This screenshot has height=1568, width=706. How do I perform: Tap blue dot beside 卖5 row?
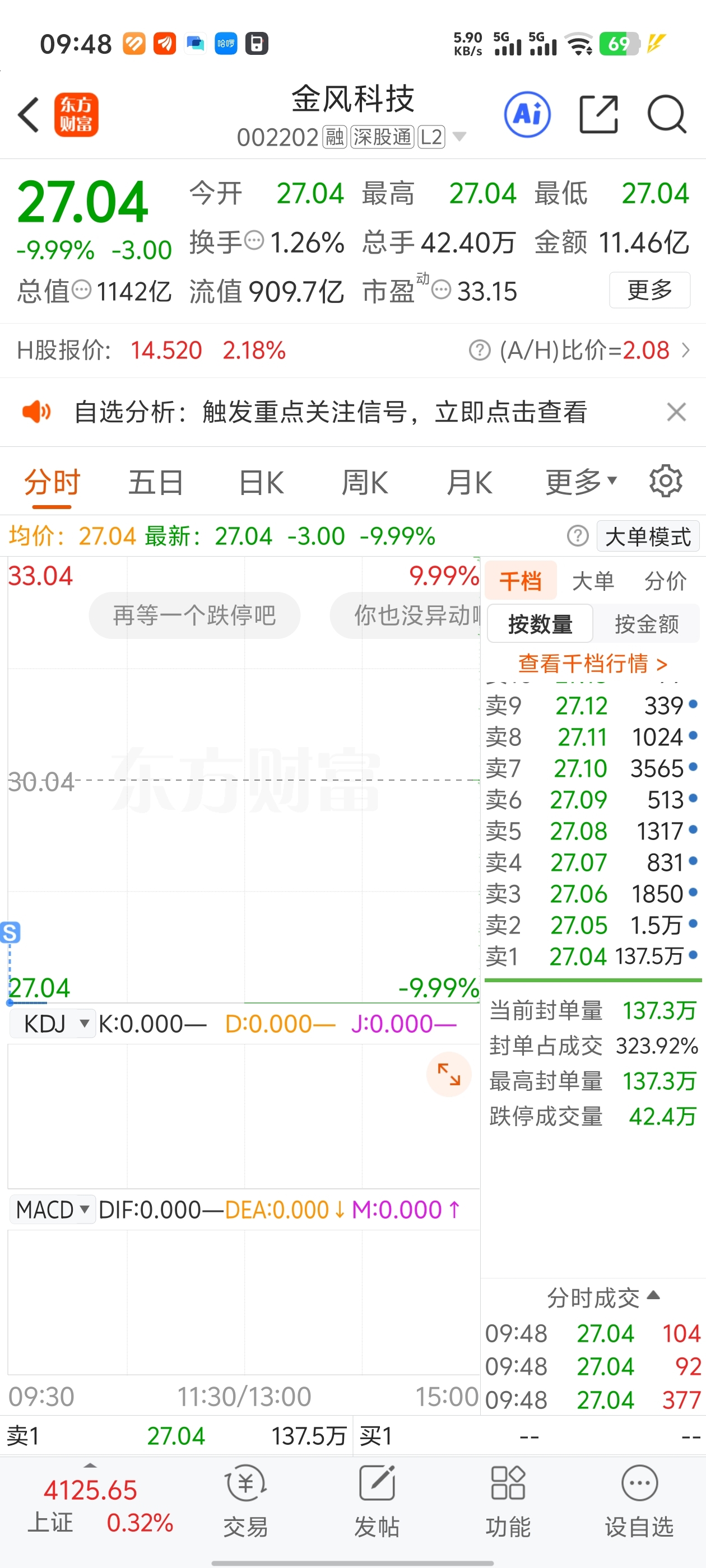693,830
